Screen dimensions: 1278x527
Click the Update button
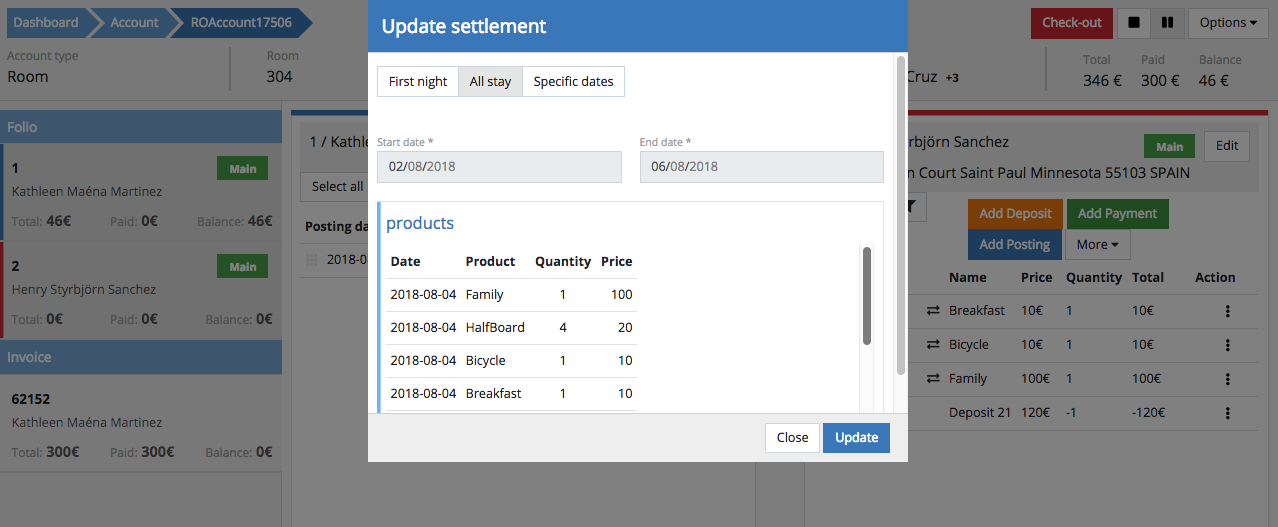[x=856, y=438]
